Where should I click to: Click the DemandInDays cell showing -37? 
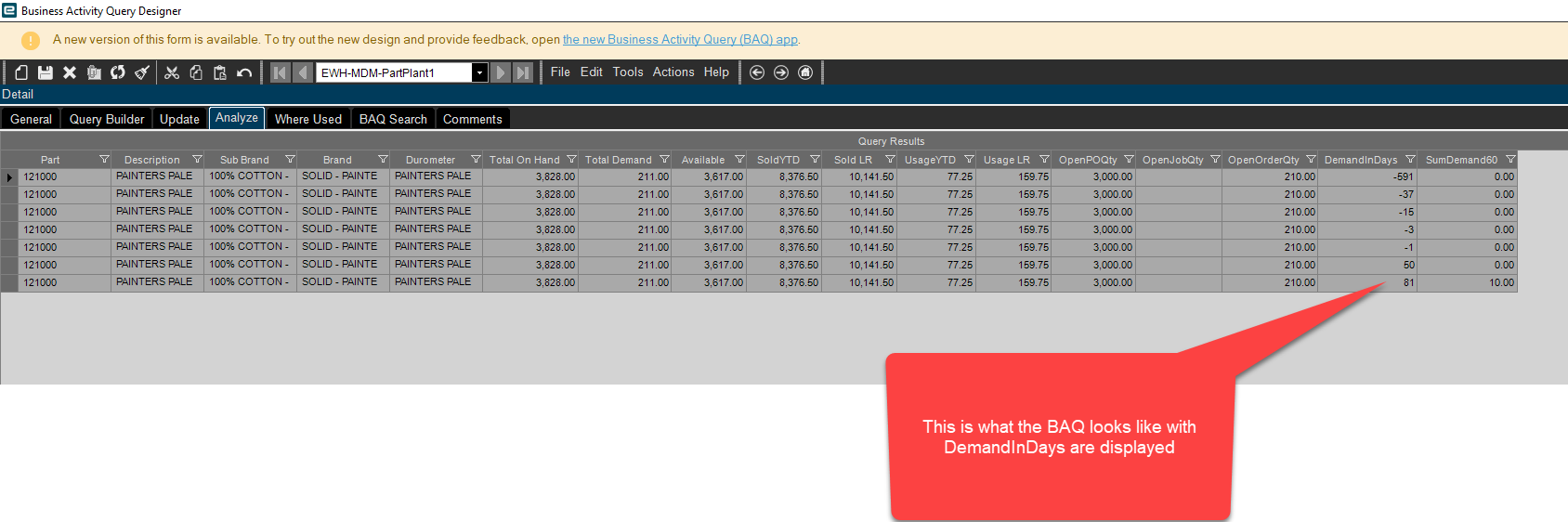[x=1367, y=194]
